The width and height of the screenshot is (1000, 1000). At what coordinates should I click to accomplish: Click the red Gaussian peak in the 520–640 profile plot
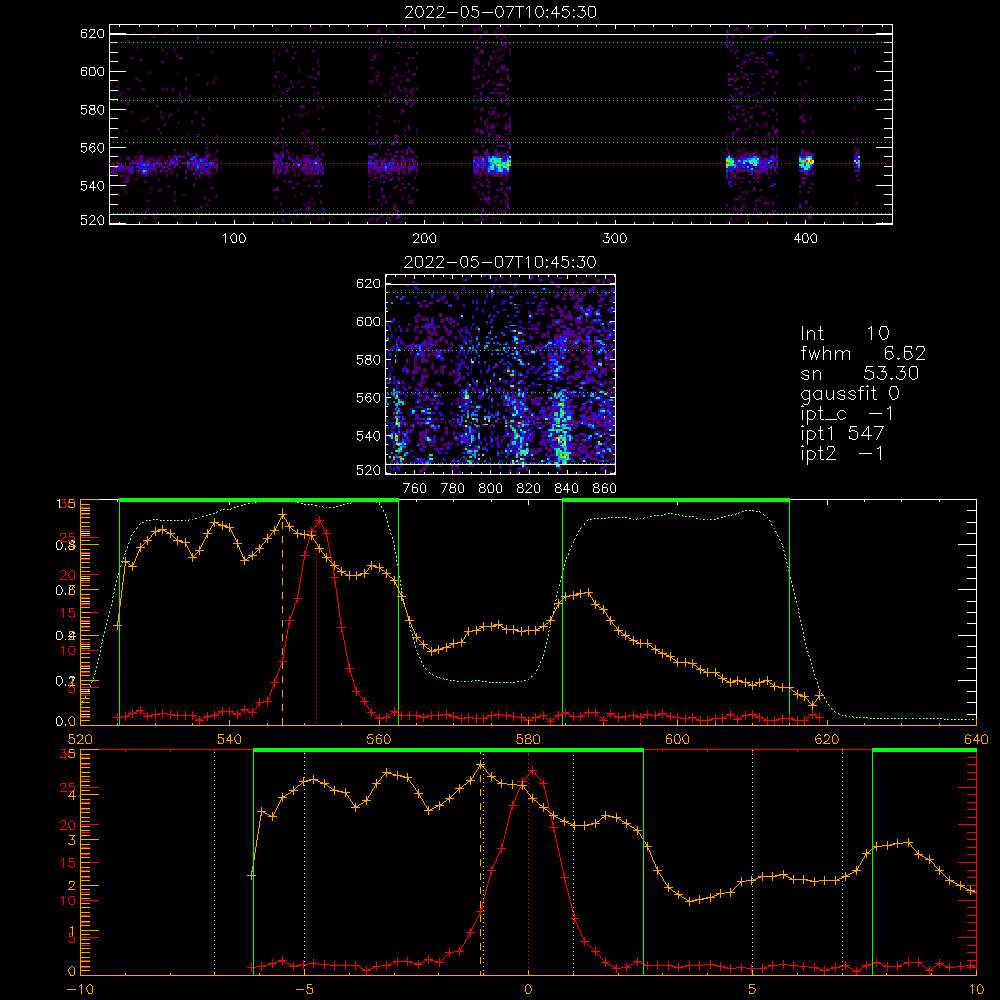click(x=320, y=521)
